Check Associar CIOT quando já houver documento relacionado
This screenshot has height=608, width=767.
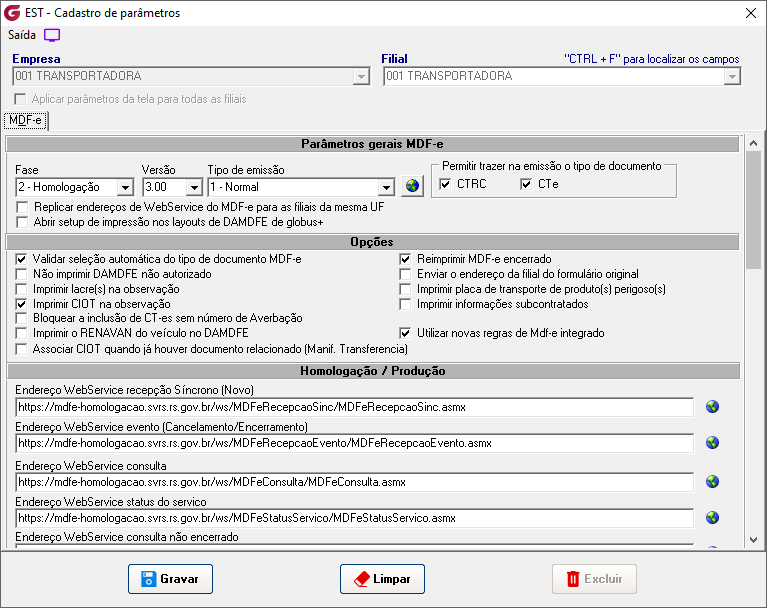click(21, 349)
